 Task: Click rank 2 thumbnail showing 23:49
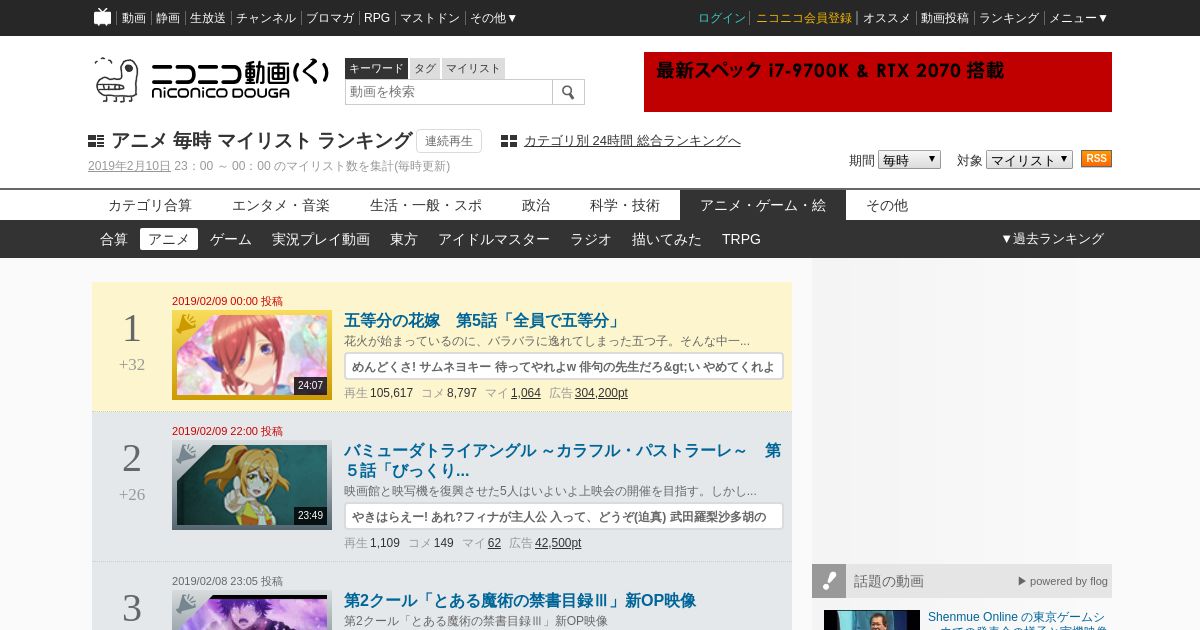(252, 485)
